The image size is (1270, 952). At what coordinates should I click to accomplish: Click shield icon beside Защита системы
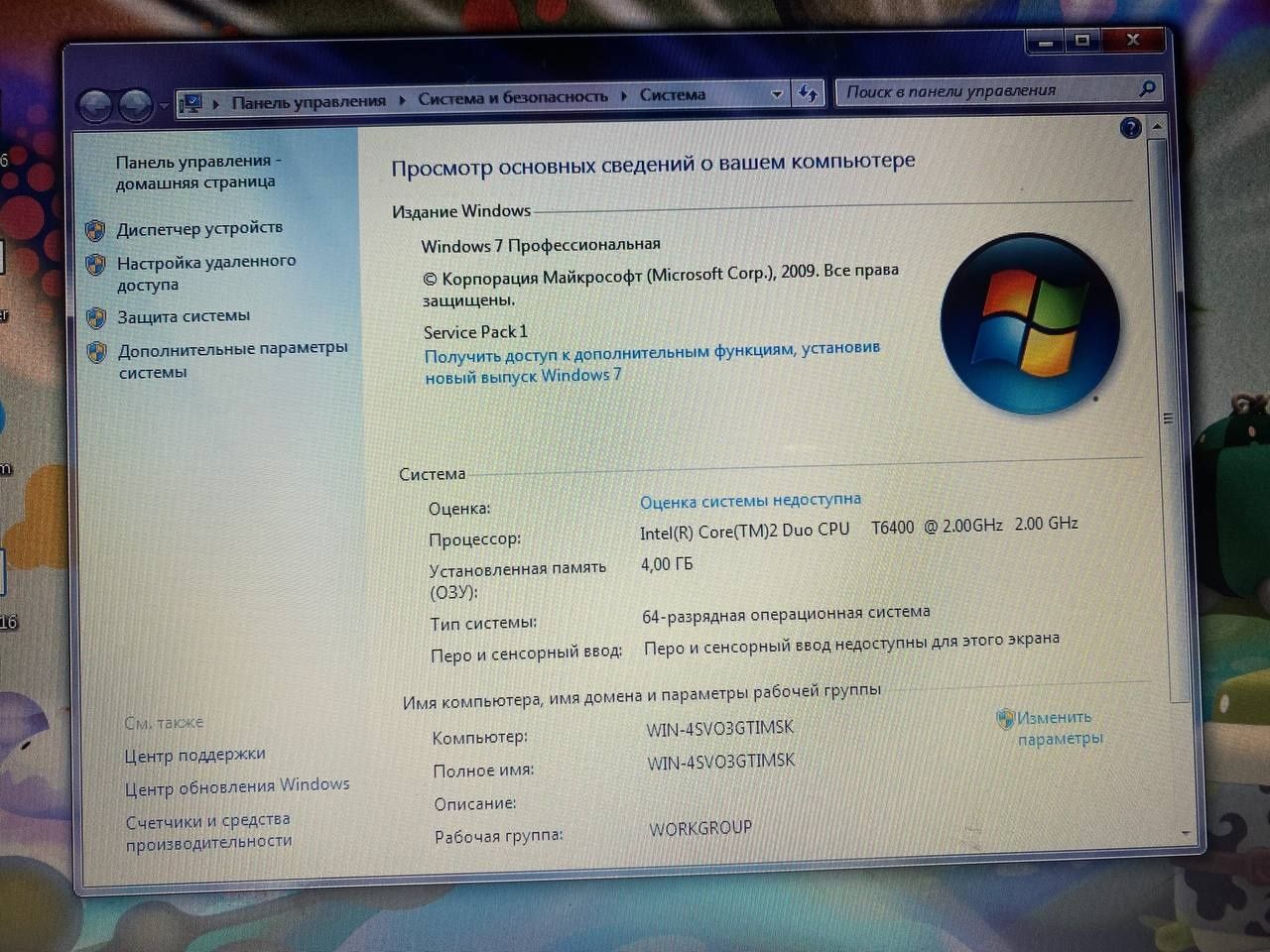[x=96, y=318]
